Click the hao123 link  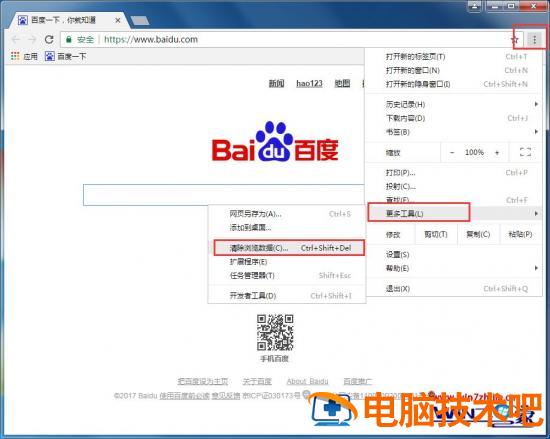click(x=309, y=83)
